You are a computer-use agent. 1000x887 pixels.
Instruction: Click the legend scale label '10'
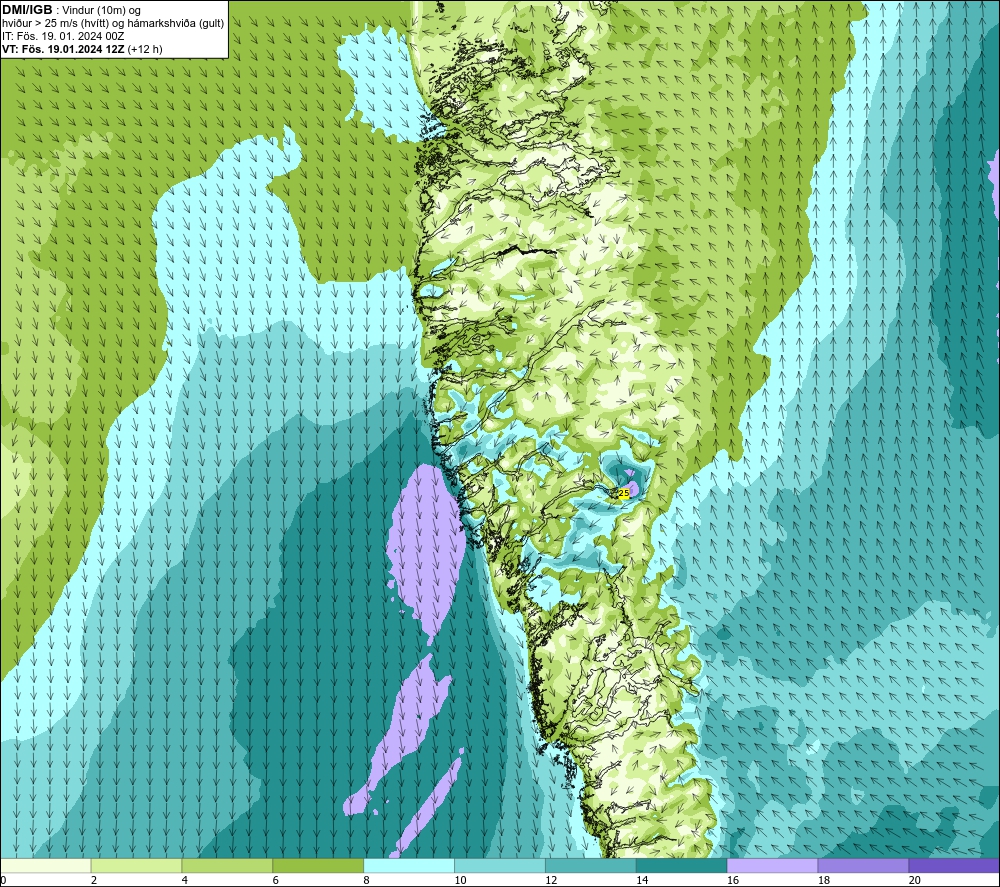pos(460,880)
